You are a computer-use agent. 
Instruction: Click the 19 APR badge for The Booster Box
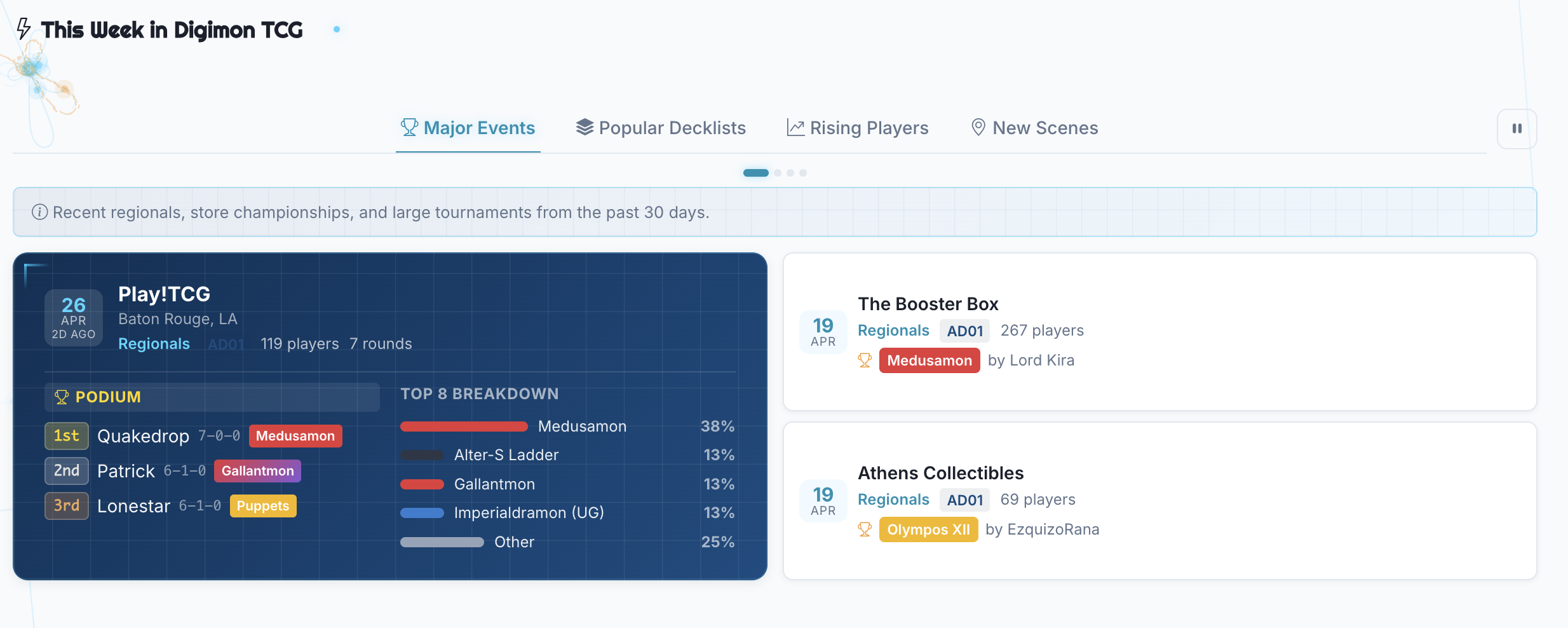point(823,332)
